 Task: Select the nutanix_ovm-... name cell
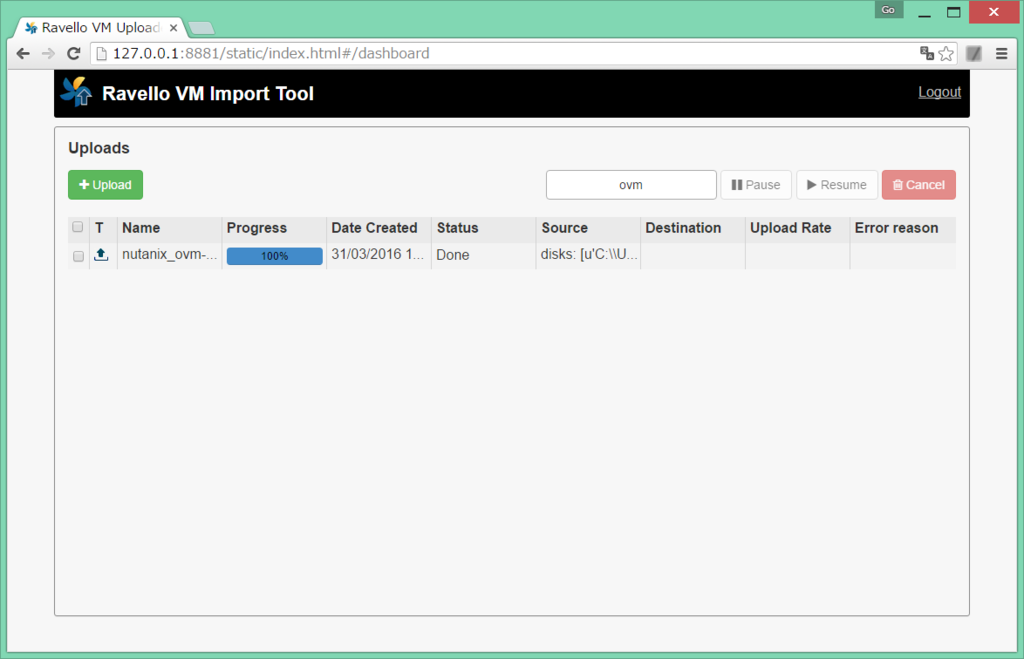coord(169,255)
